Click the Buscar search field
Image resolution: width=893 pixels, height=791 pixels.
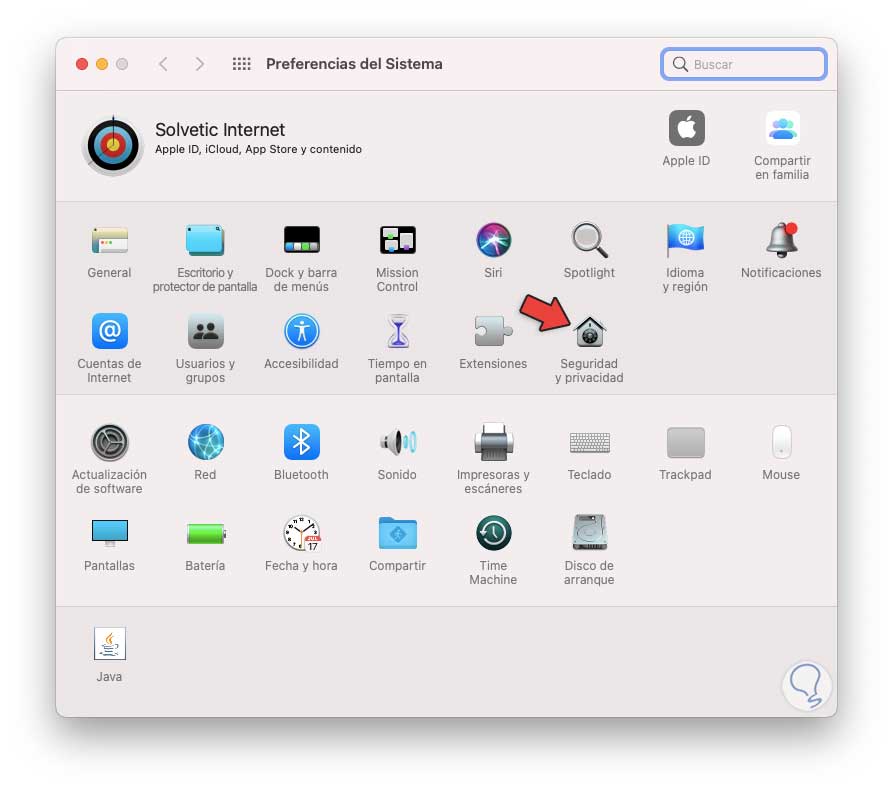(744, 64)
